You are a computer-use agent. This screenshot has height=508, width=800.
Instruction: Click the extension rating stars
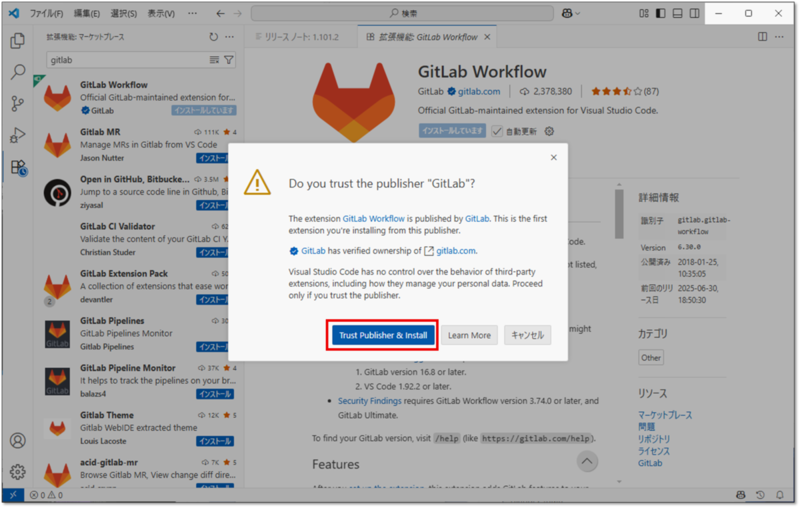[x=616, y=91]
